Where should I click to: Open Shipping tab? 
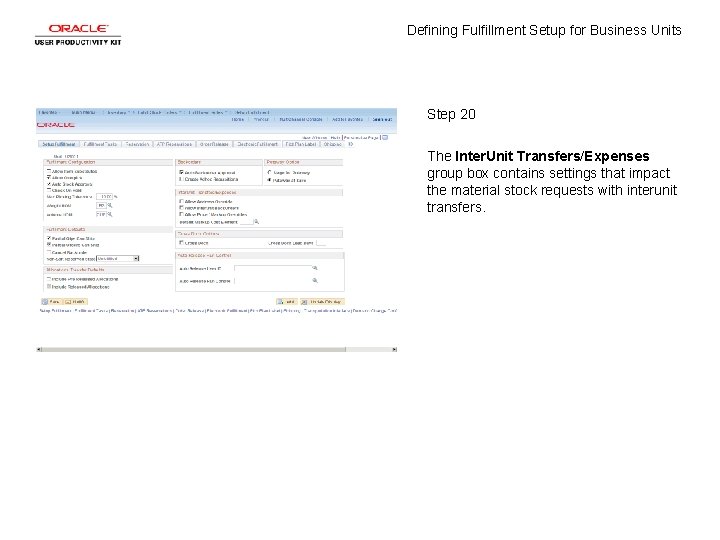tap(332, 144)
